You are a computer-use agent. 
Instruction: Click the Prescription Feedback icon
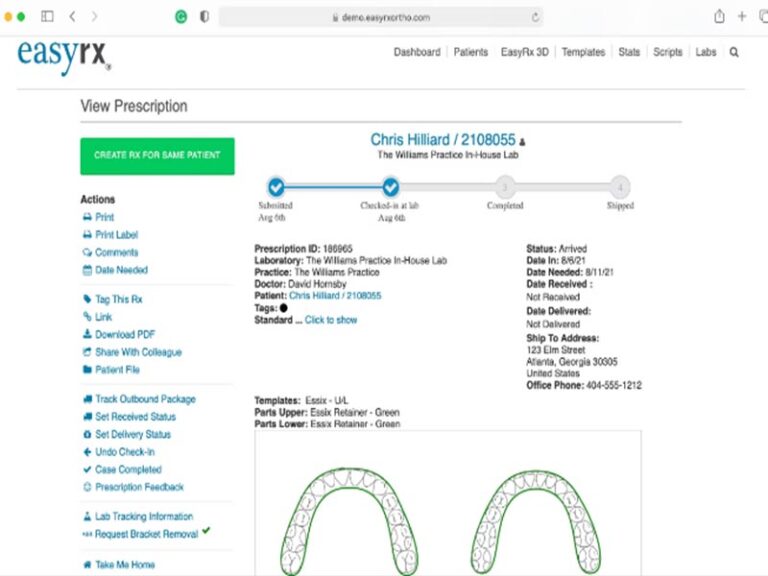pos(87,487)
